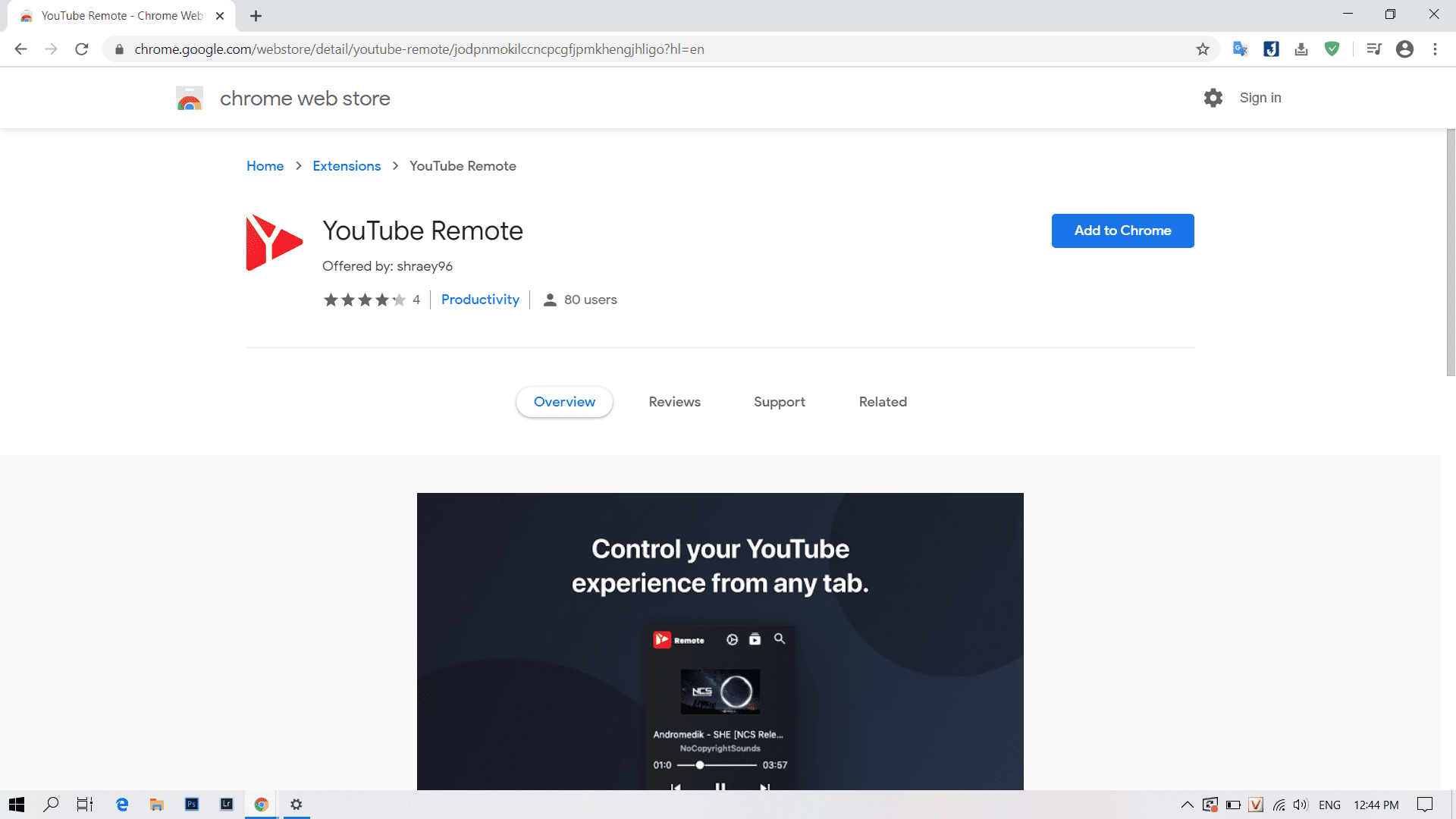Click the chrome web store title
Screen dimensions: 1456x819
305,99
